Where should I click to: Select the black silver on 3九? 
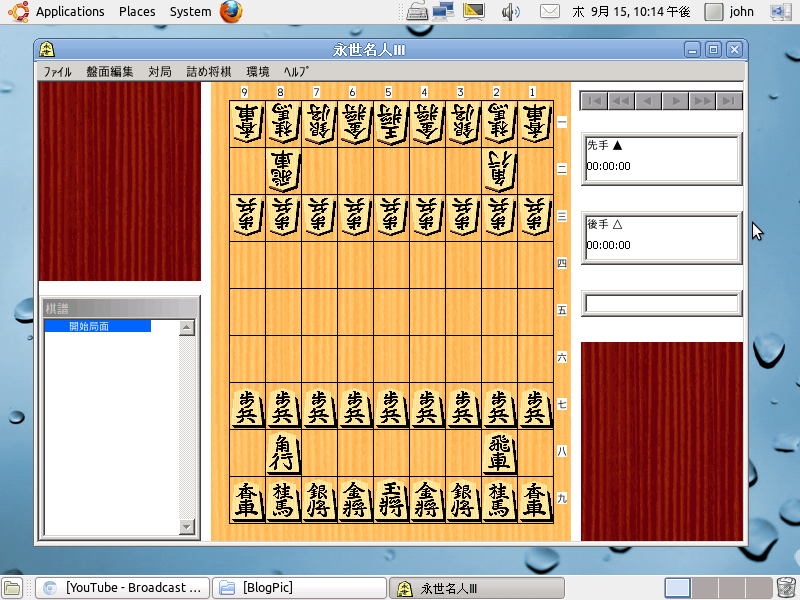(x=463, y=500)
